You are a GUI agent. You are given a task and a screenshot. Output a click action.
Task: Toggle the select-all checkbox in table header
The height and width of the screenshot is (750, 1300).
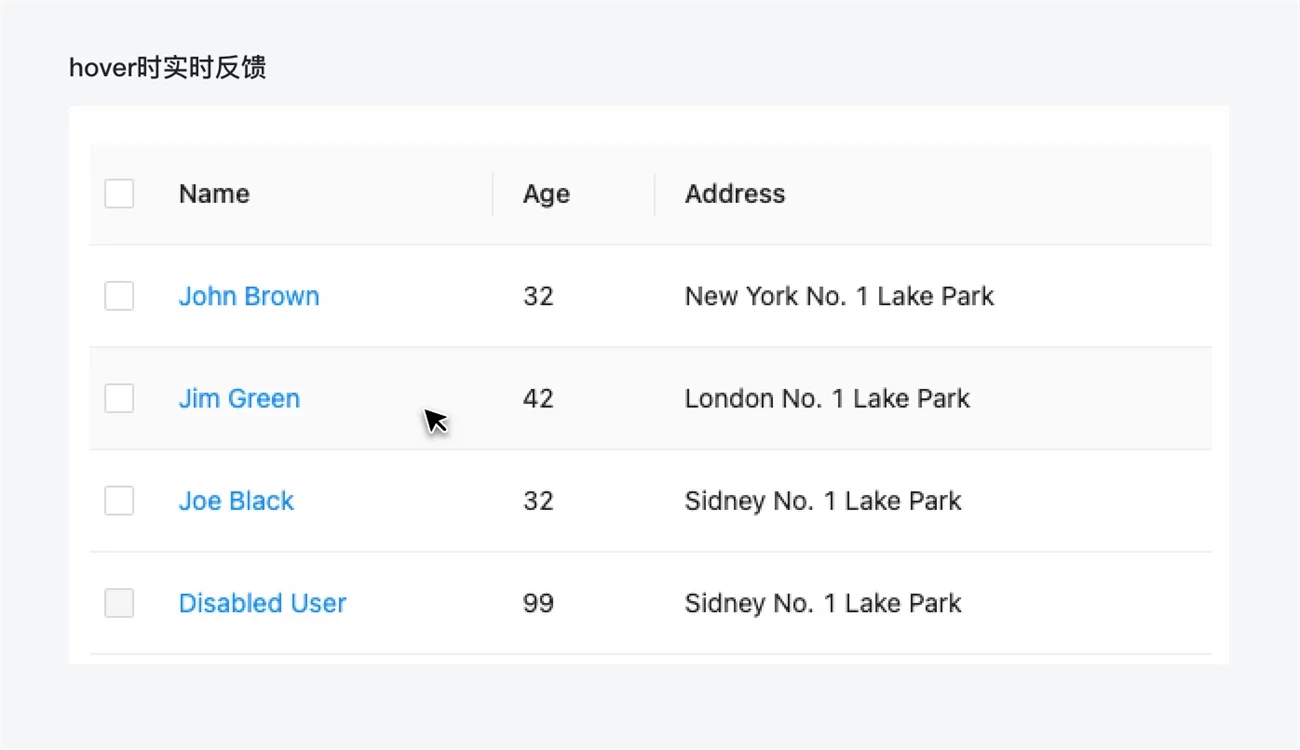click(x=119, y=194)
